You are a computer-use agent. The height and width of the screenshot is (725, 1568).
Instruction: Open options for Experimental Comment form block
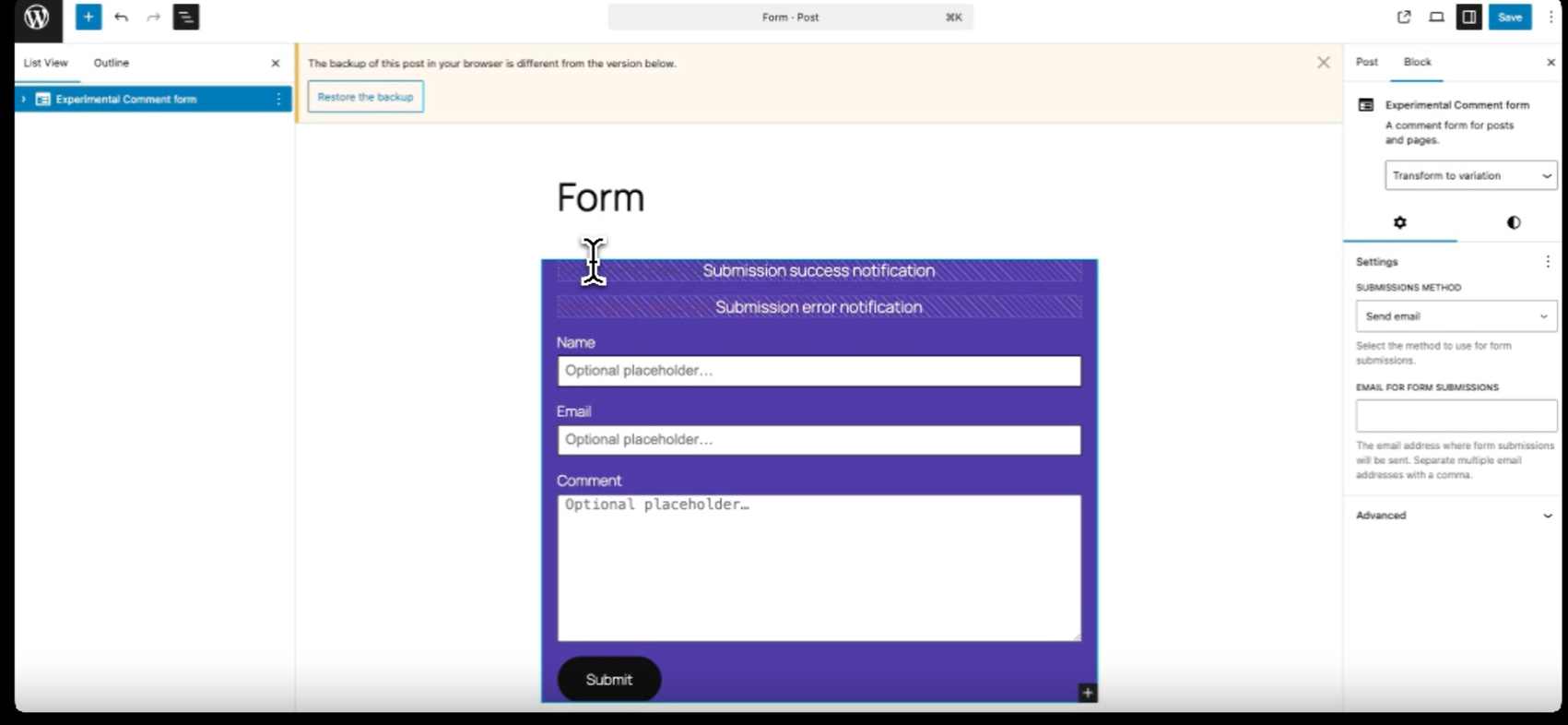[278, 99]
